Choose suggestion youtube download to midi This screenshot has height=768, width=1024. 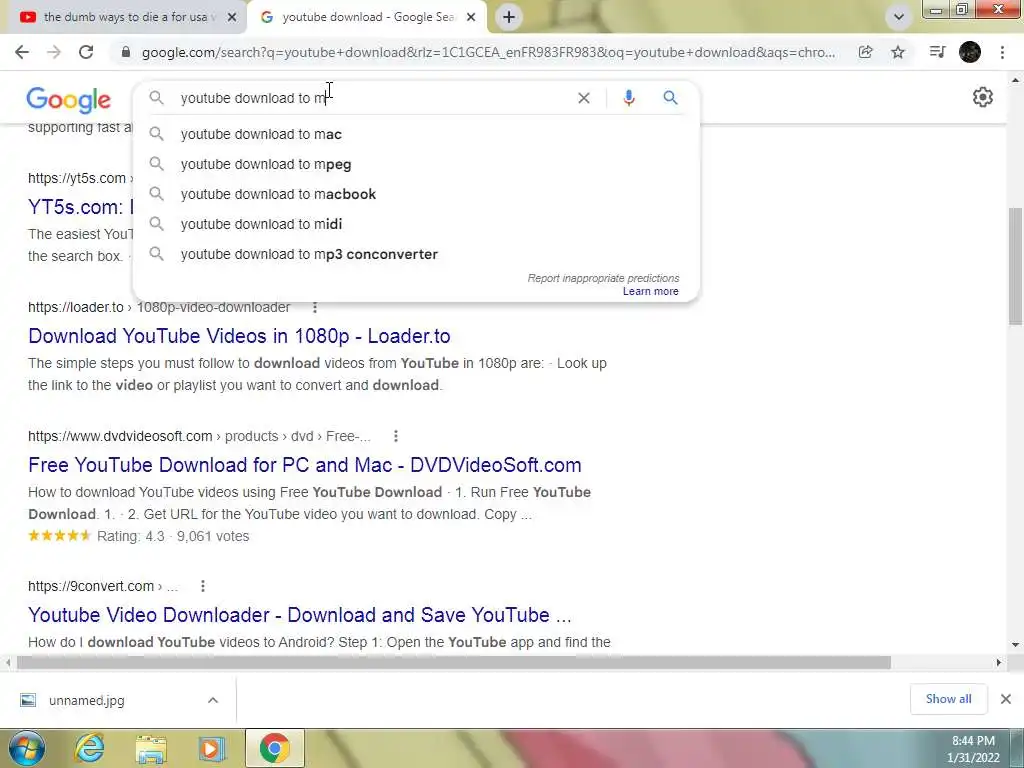pos(416,224)
